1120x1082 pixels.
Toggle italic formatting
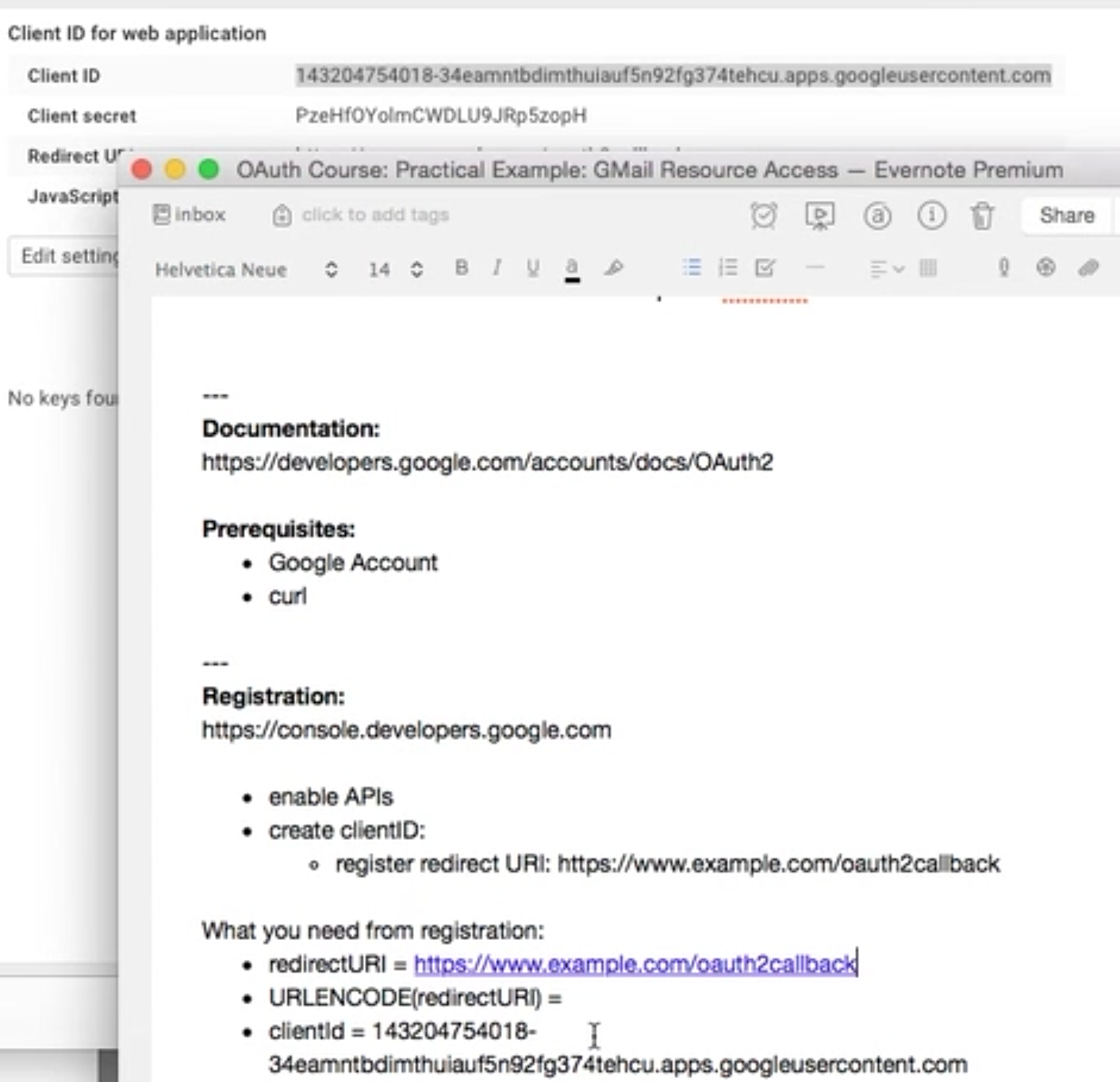(497, 268)
